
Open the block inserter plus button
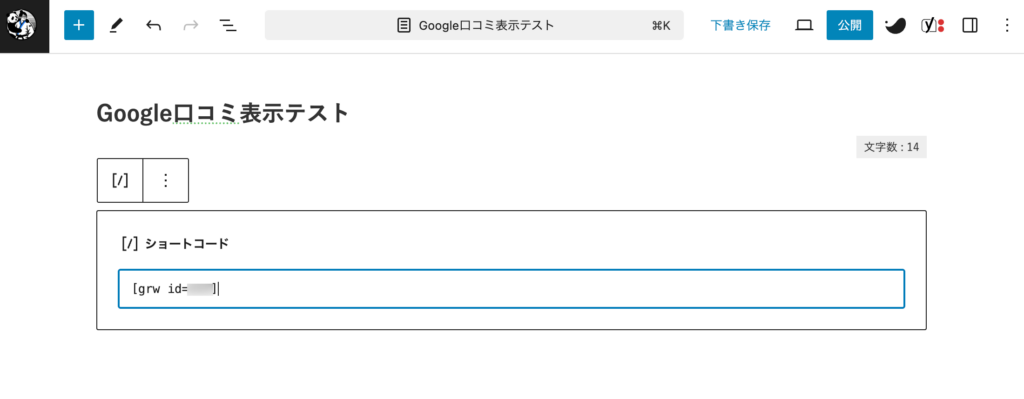(79, 25)
